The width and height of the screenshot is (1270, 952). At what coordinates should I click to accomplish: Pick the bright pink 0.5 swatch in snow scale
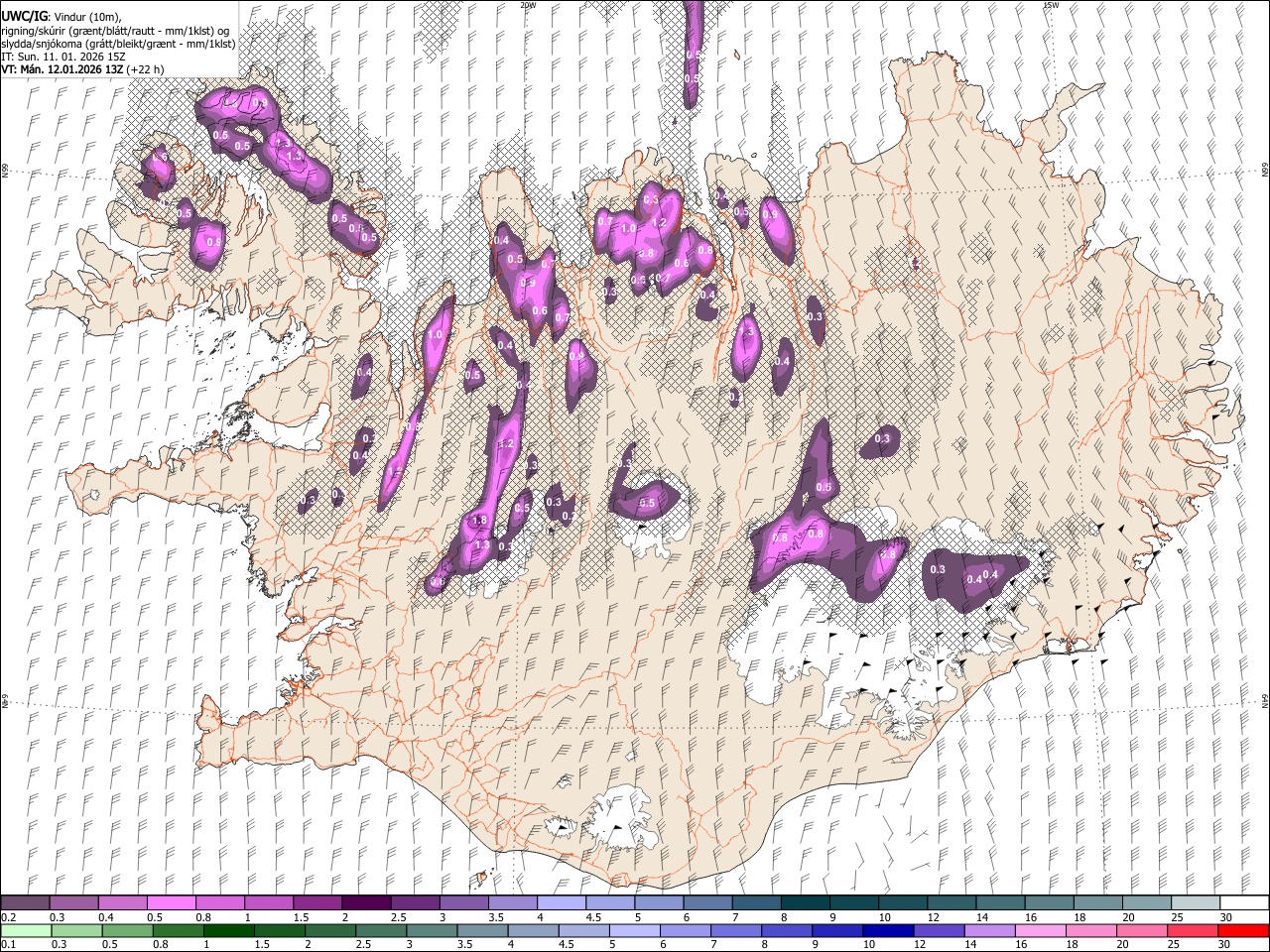pyautogui.click(x=172, y=902)
